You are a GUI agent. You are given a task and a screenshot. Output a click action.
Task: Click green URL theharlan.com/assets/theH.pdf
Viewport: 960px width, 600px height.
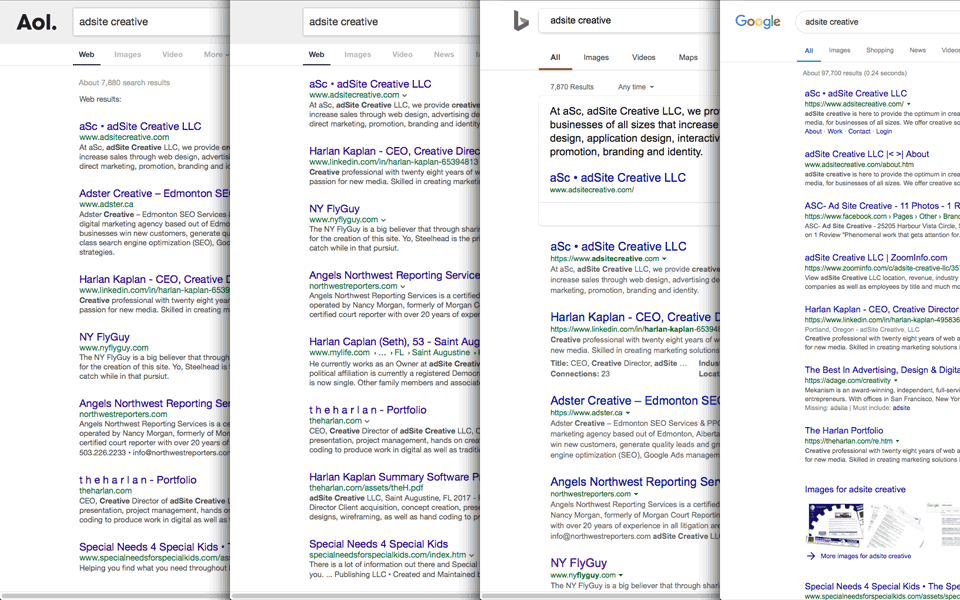coord(366,488)
